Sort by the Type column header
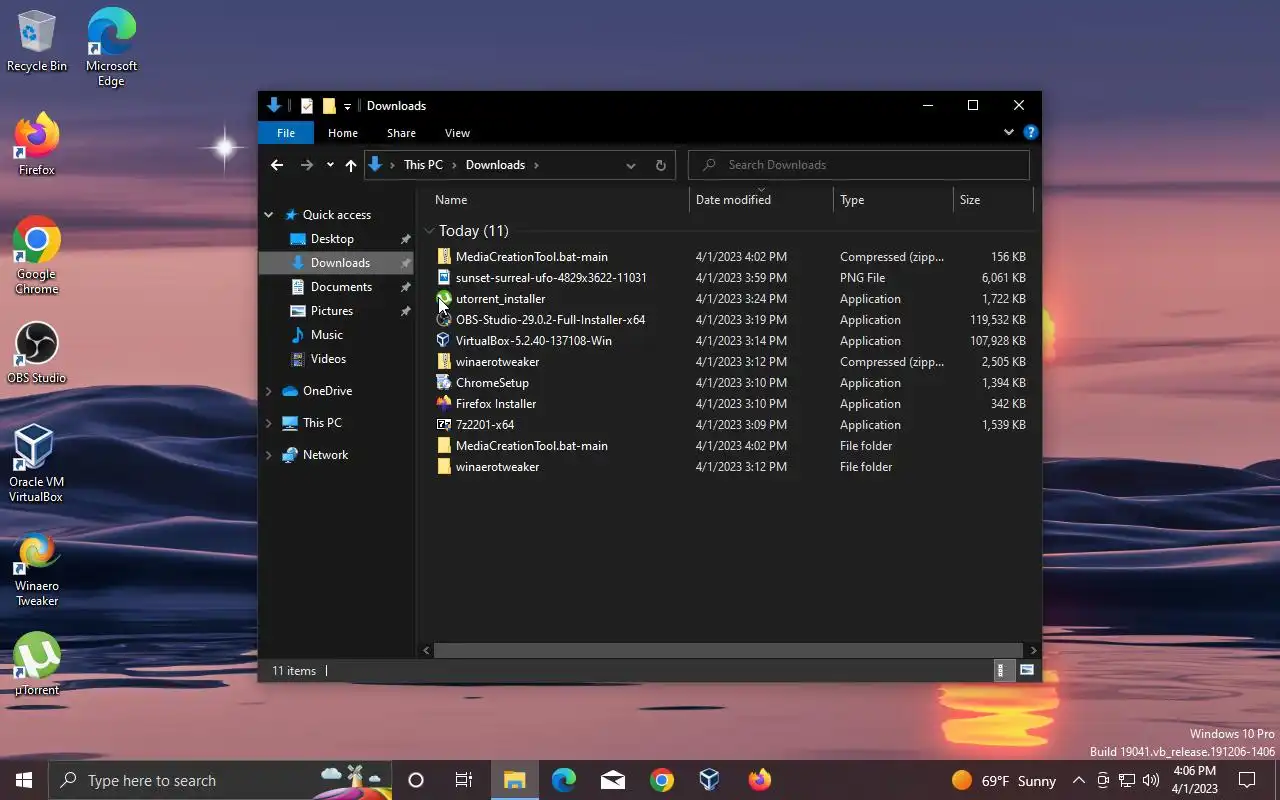1280x800 pixels. (x=893, y=200)
